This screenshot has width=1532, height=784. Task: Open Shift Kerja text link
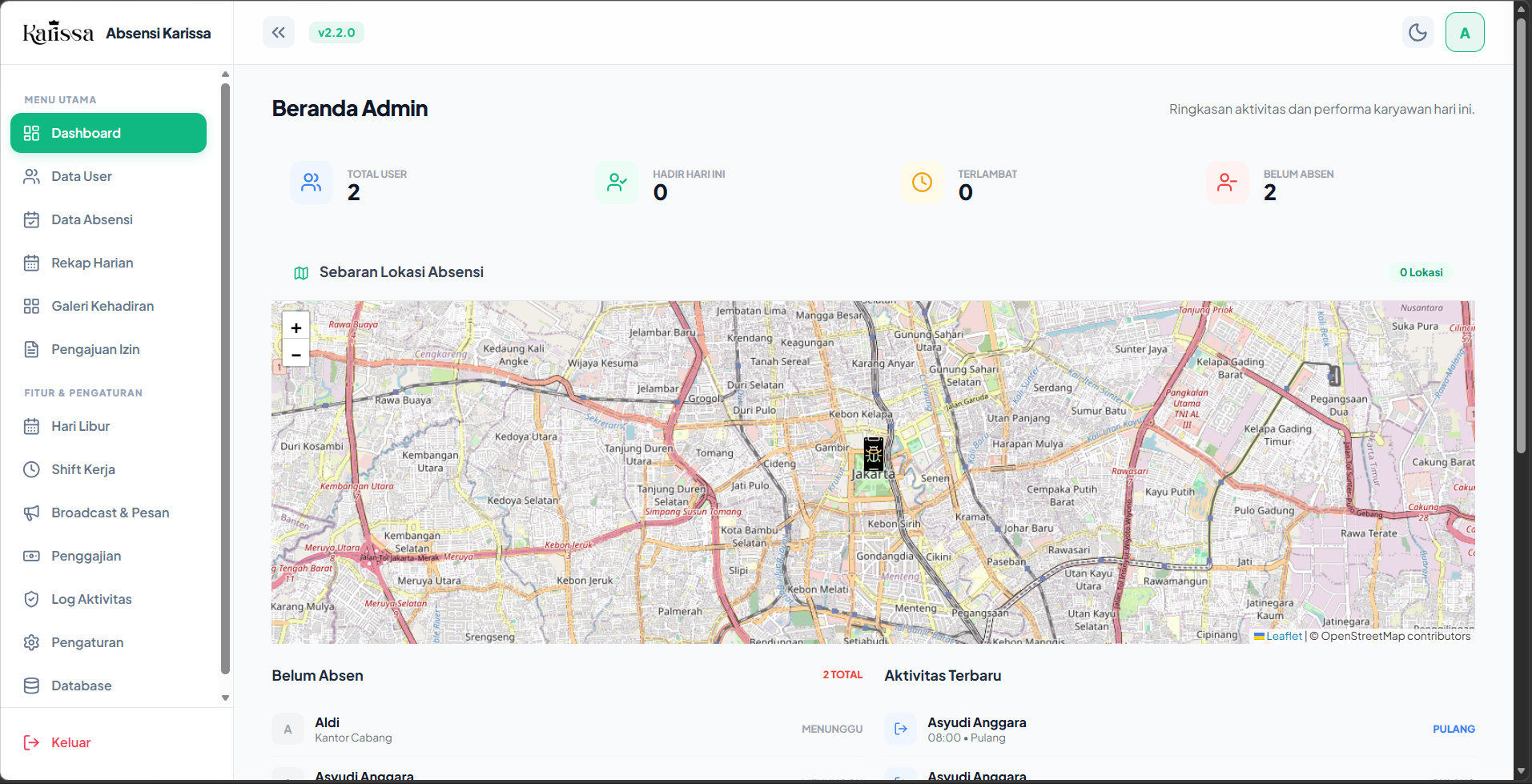pos(83,469)
